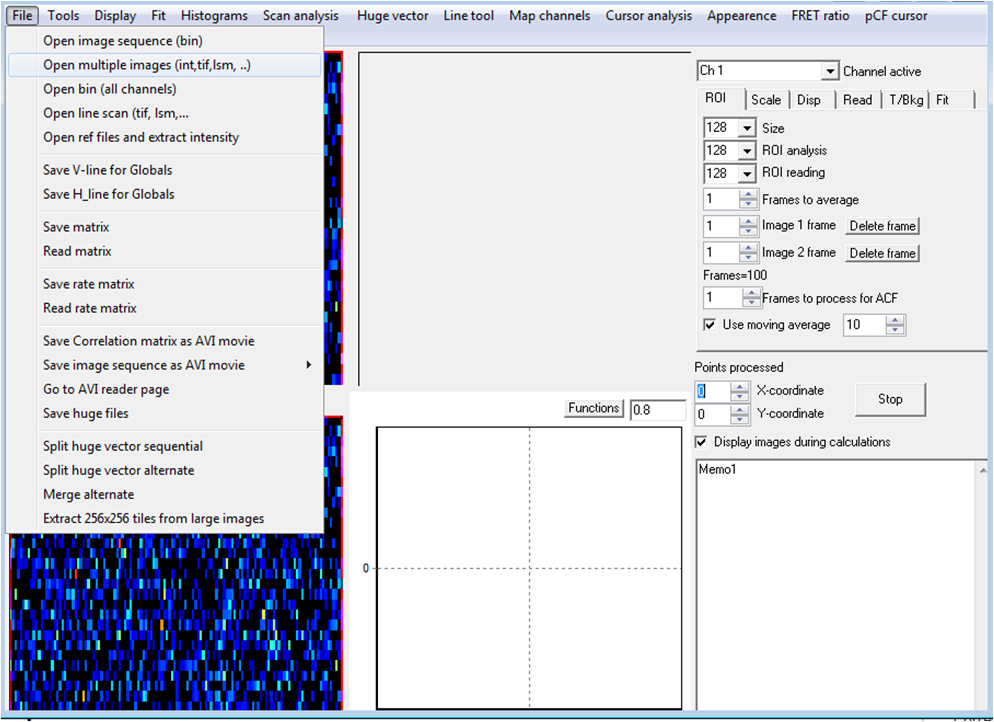994x722 pixels.
Task: Adjust the moving average value stepper
Action: (x=895, y=325)
